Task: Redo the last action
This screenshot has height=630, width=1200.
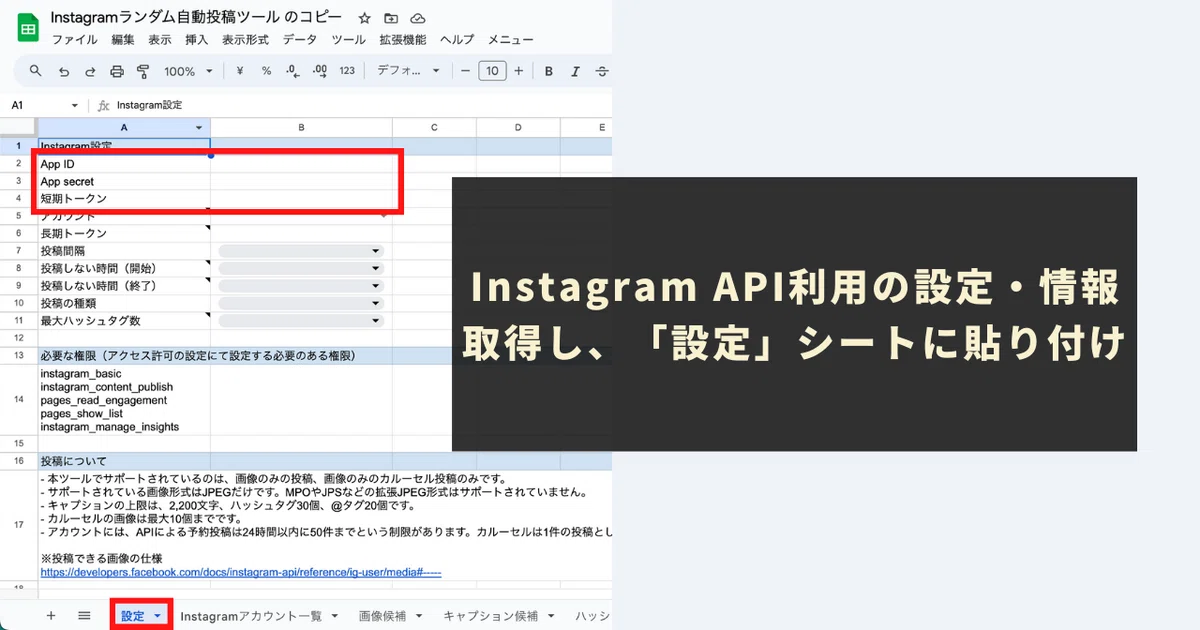Action: tap(90, 71)
